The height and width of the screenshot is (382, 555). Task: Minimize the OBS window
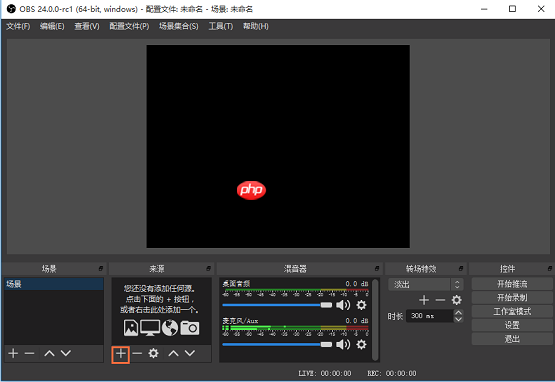pyautogui.click(x=484, y=9)
